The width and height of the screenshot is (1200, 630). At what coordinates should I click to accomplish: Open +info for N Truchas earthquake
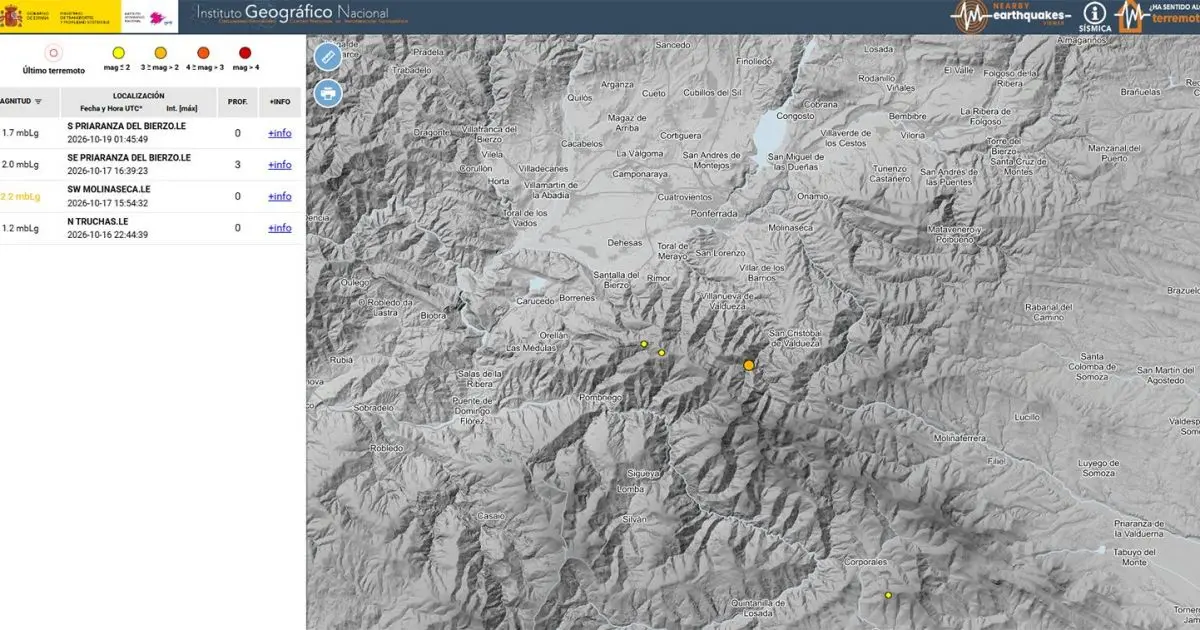pyautogui.click(x=280, y=228)
